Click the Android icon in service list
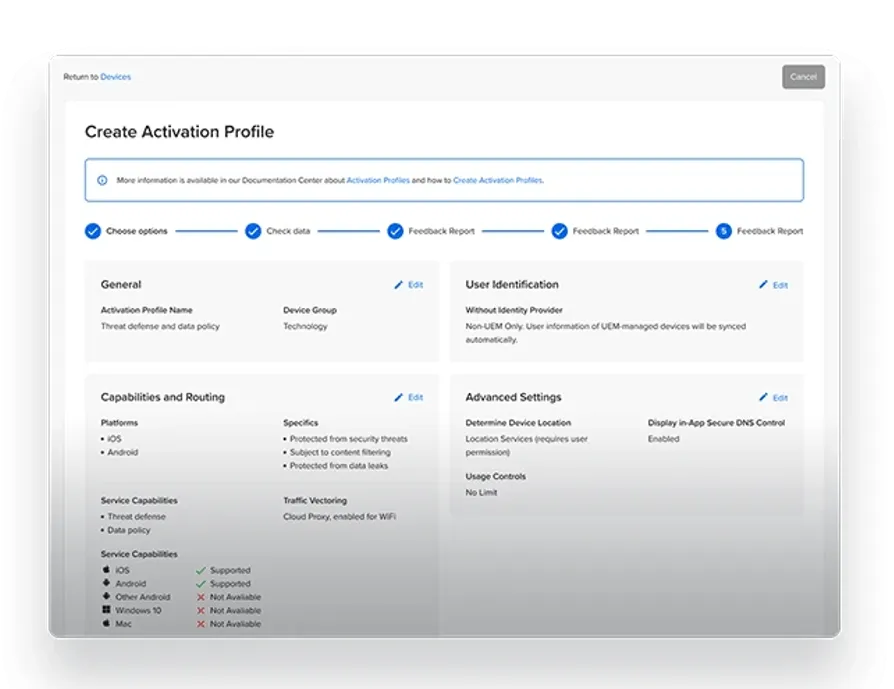The width and height of the screenshot is (894, 689). click(106, 583)
